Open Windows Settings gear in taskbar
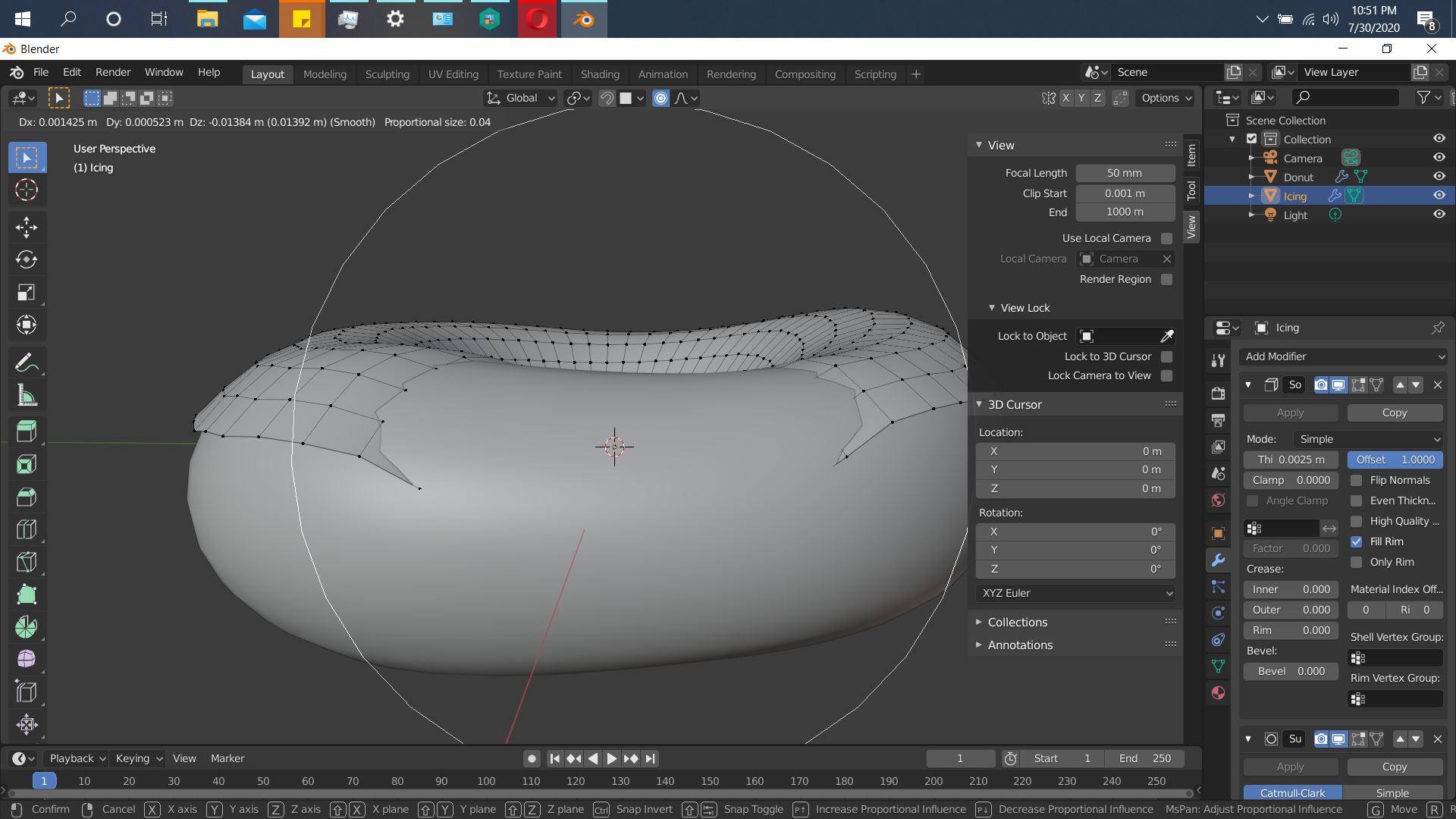 click(395, 19)
